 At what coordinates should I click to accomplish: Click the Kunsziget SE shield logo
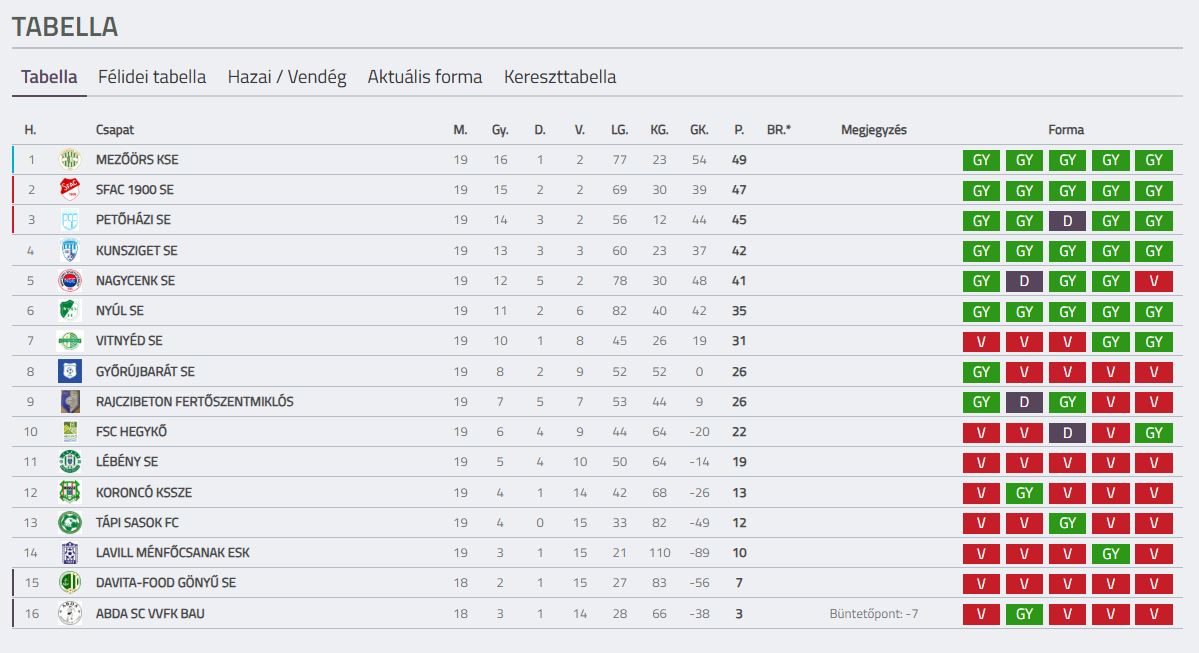pyautogui.click(x=70, y=250)
